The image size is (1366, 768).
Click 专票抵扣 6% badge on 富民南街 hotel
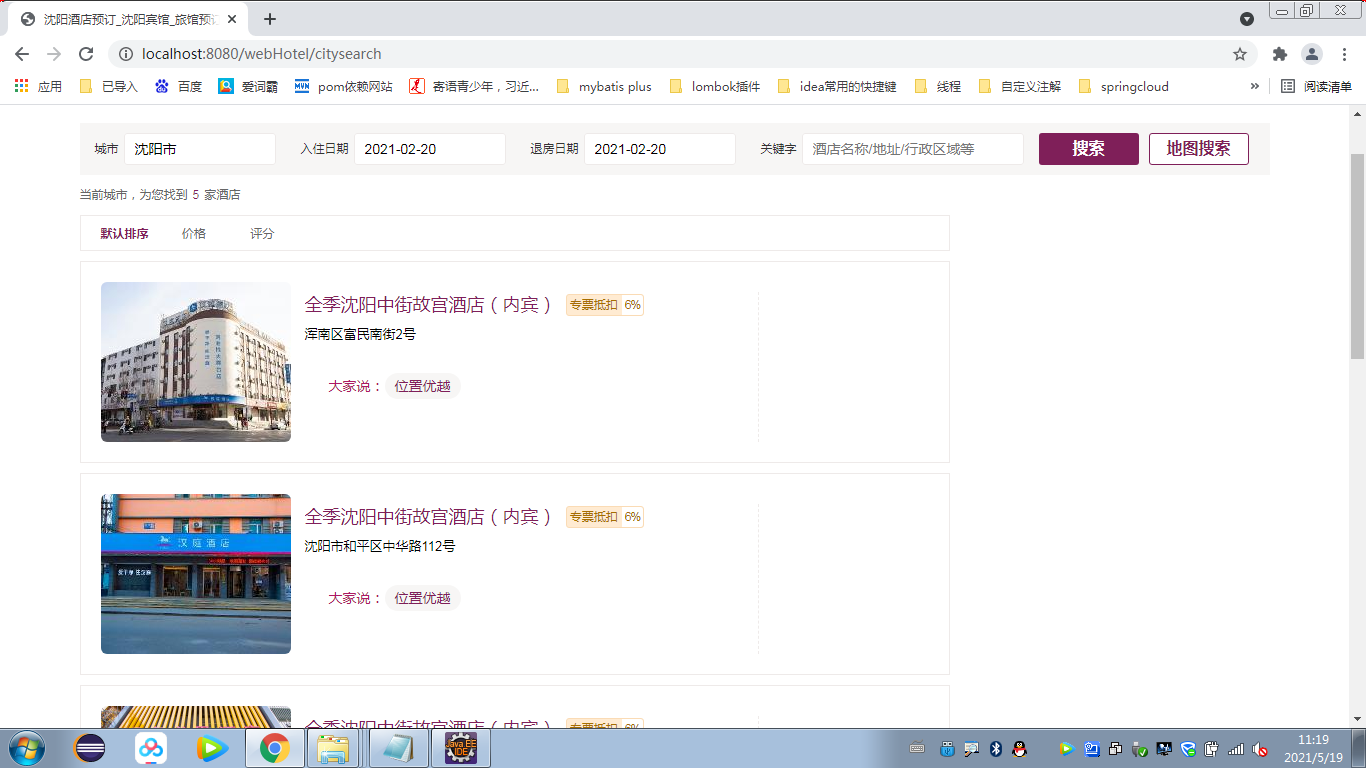click(x=605, y=305)
